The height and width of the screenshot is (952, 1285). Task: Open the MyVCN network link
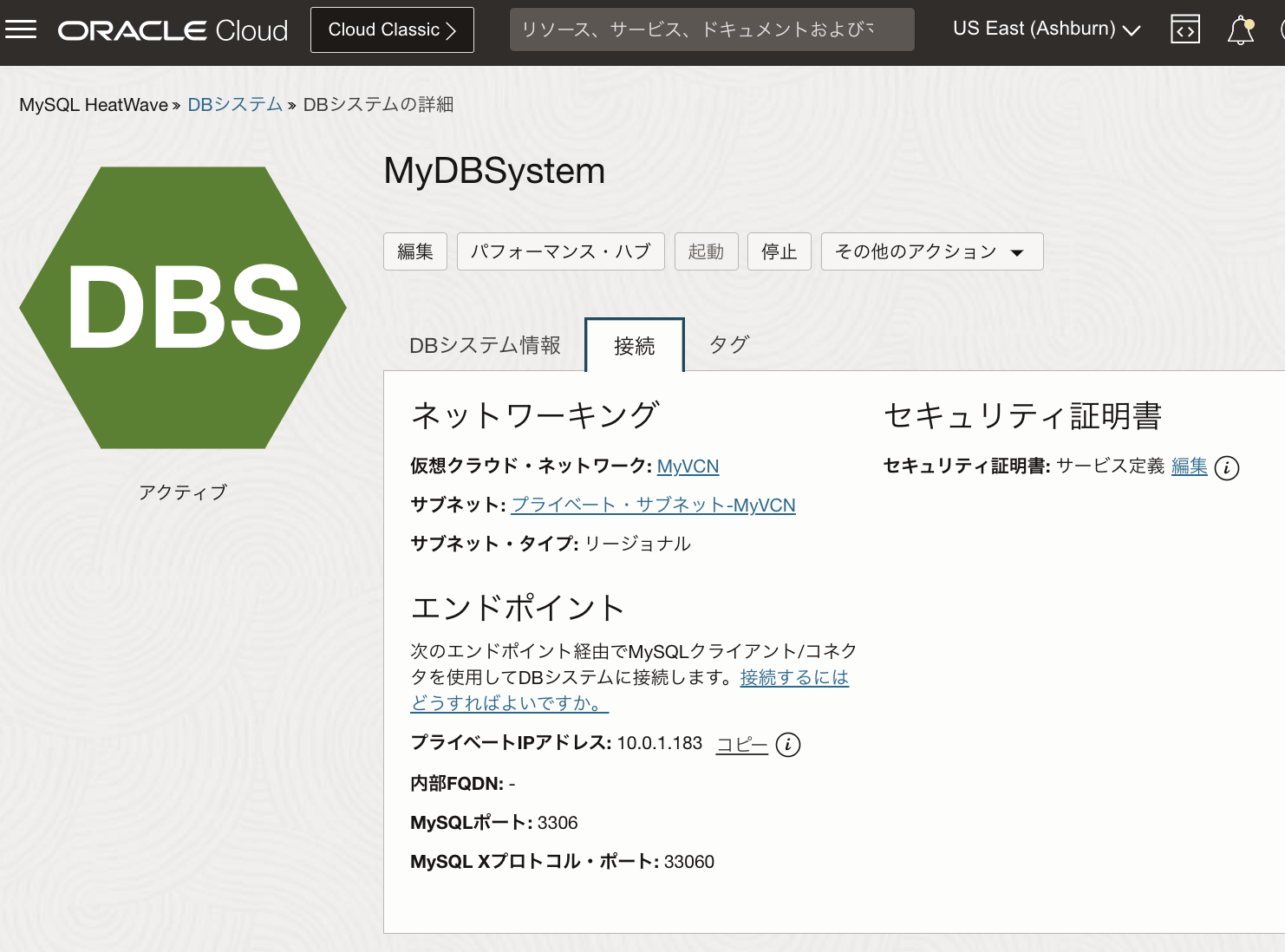coord(688,466)
